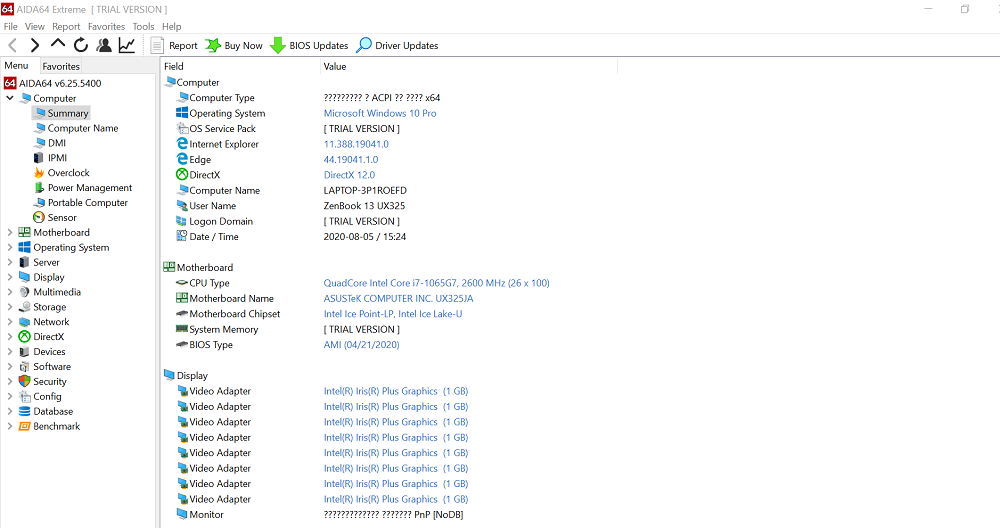1000x528 pixels.
Task: Click the up-level arrow toolbar icon
Action: coord(57,44)
